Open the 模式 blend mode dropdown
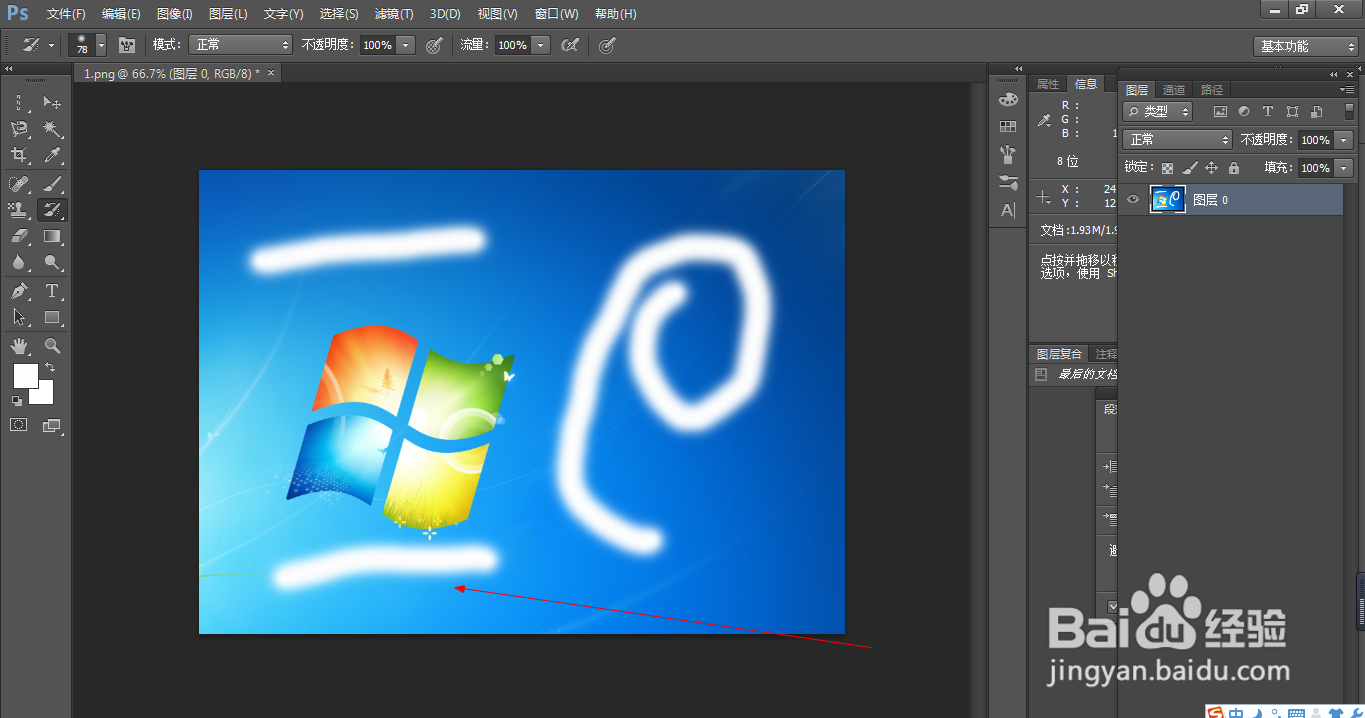The image size is (1365, 718). pos(240,45)
